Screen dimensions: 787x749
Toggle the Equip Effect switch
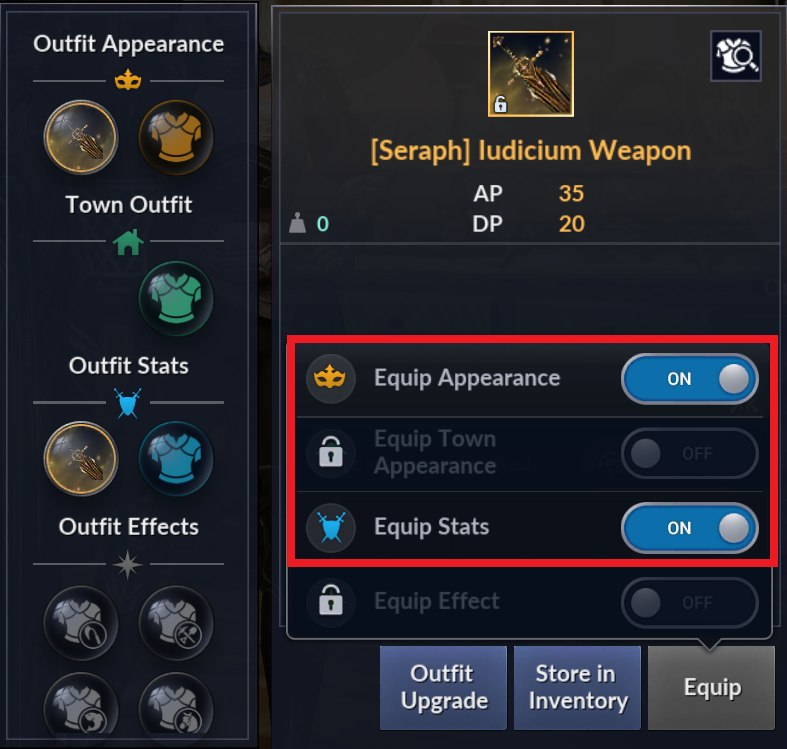(x=689, y=602)
